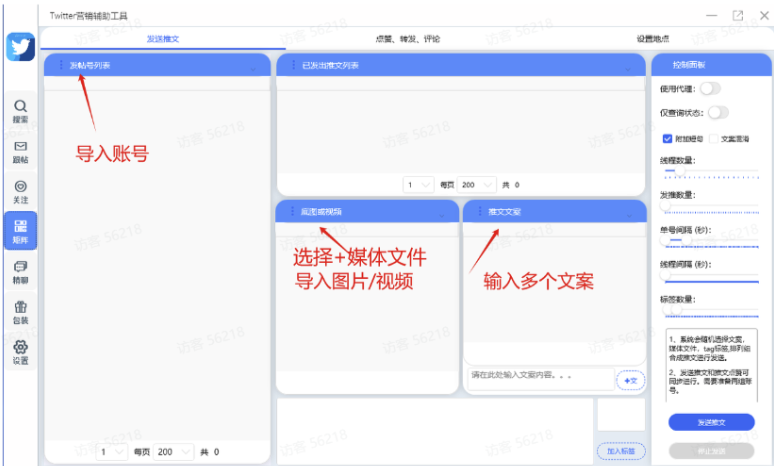This screenshot has height=466, width=774.
Task: Click the +文 add copy button
Action: tap(631, 381)
